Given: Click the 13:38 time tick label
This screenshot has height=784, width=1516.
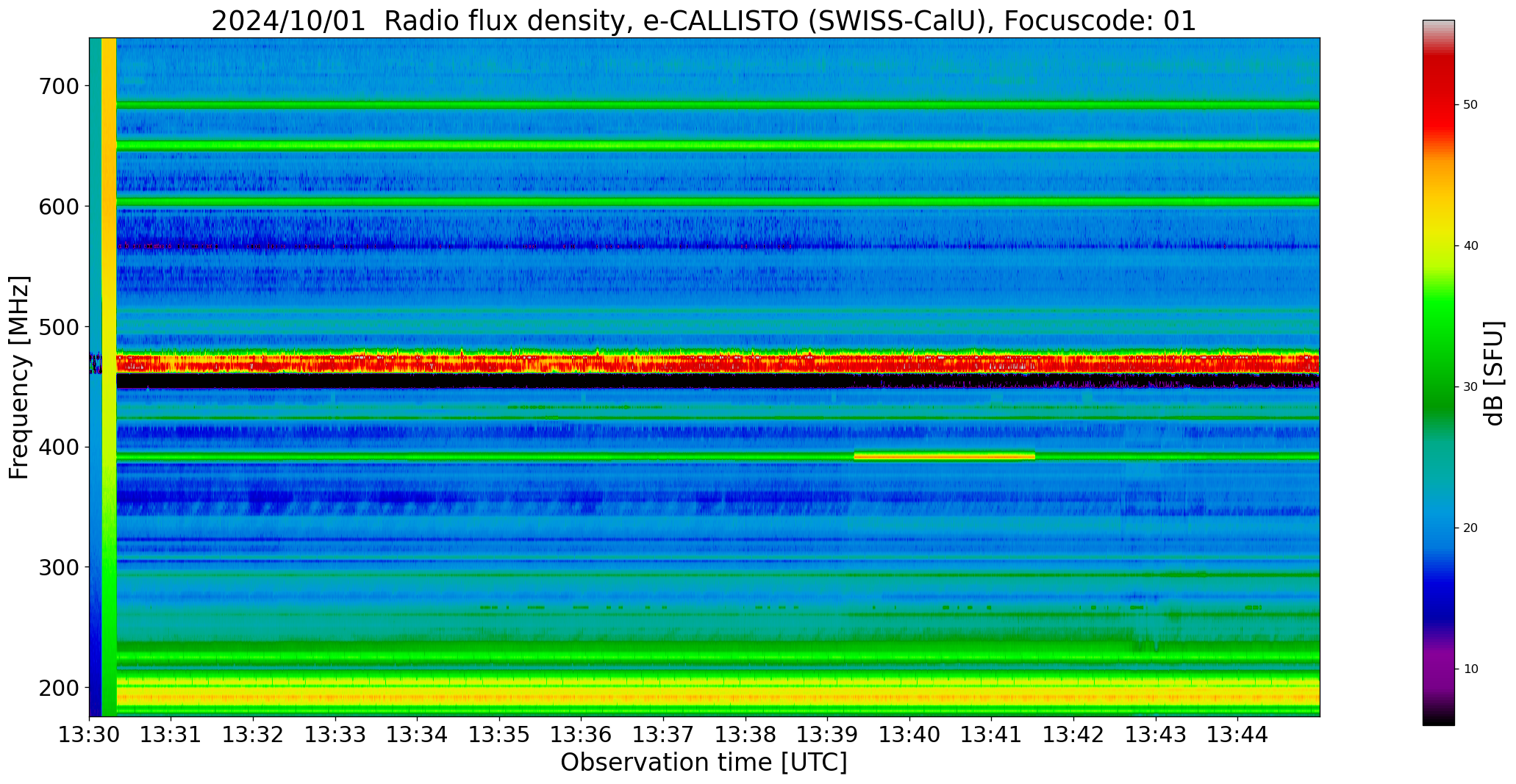Looking at the screenshot, I should tap(746, 735).
